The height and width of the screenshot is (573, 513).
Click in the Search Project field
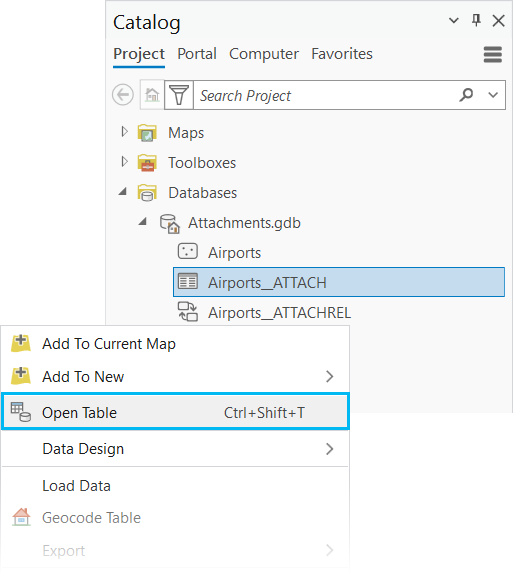click(x=325, y=95)
